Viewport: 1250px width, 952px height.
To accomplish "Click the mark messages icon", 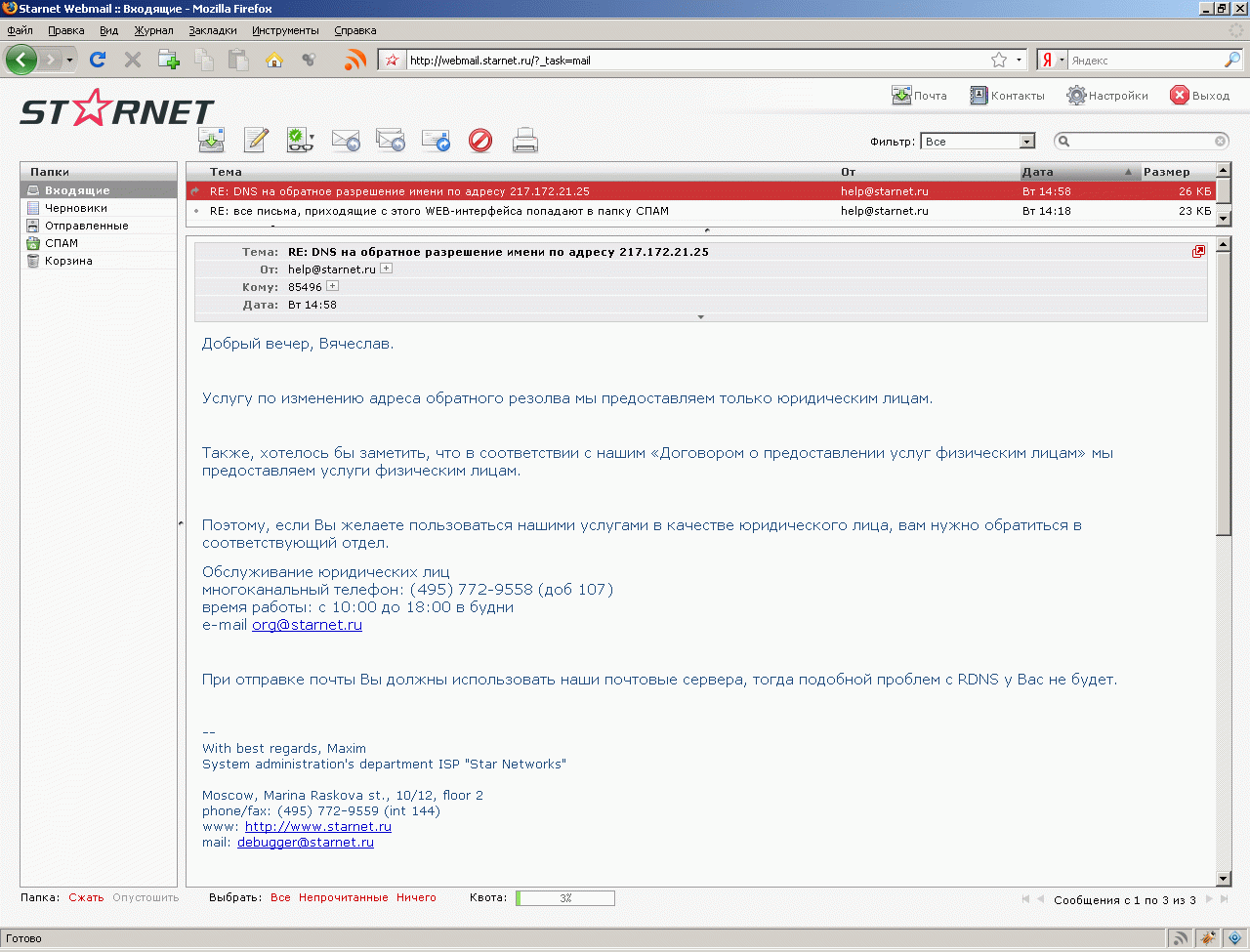I will click(x=301, y=141).
